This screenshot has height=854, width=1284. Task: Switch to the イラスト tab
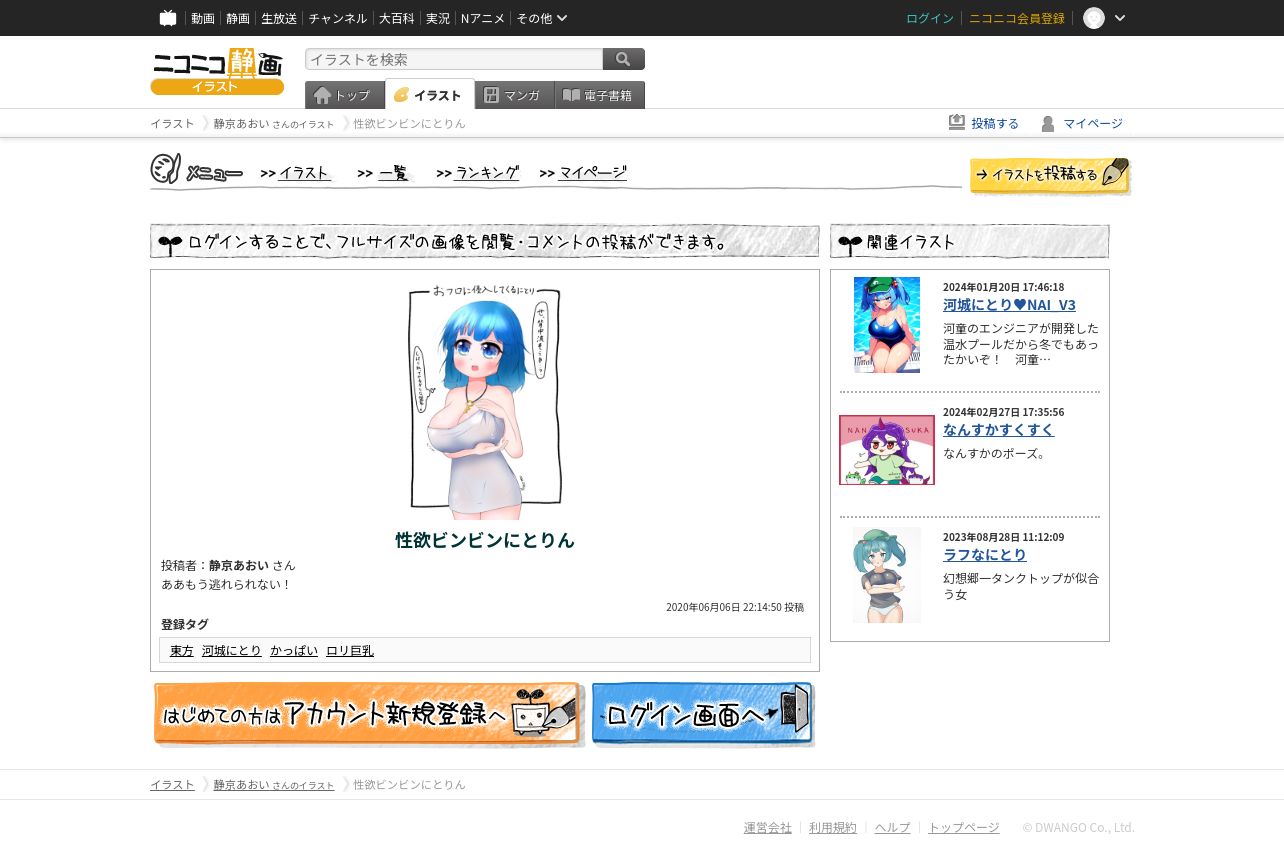click(x=430, y=95)
